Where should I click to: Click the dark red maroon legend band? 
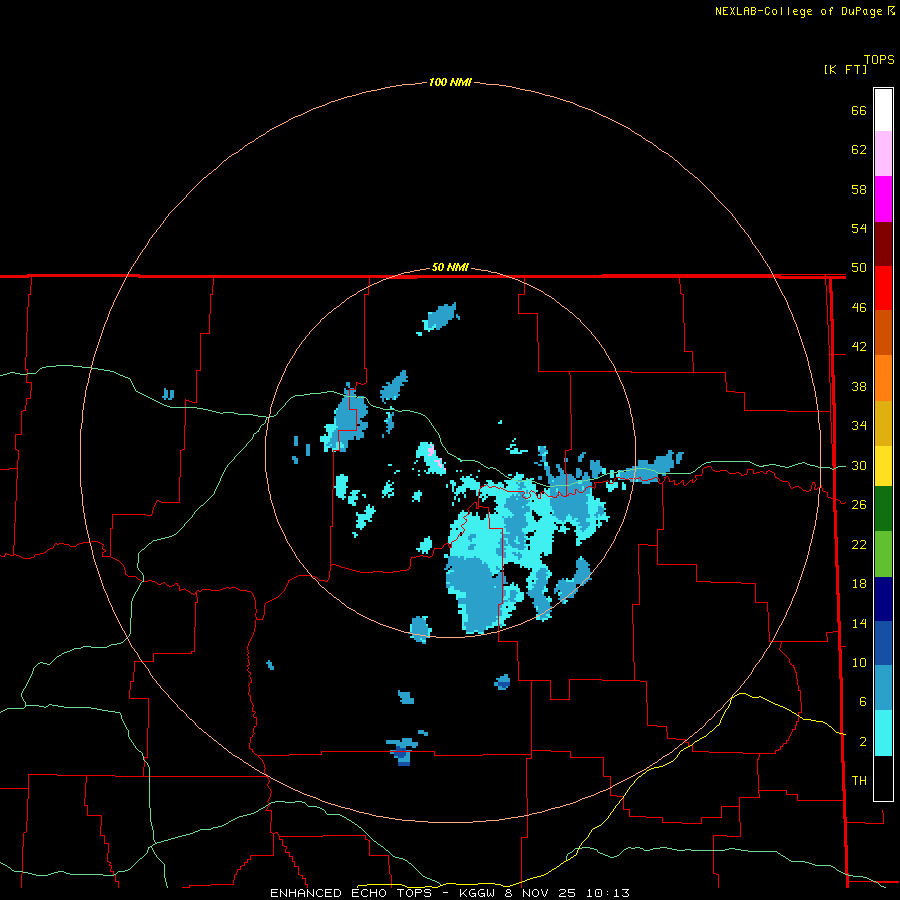[883, 243]
